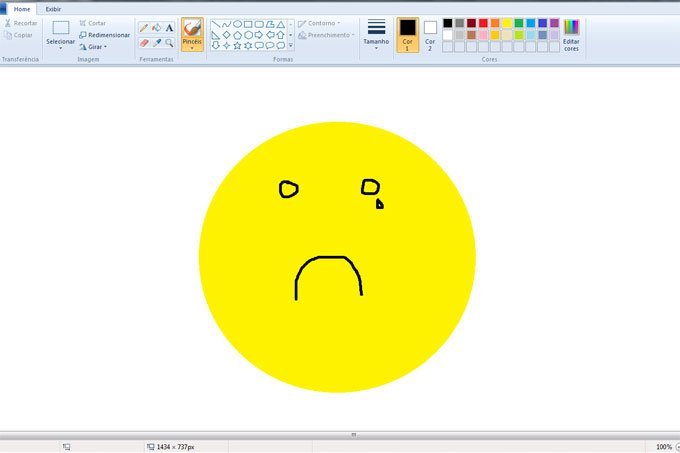Click the Cortar crop button

click(92, 23)
